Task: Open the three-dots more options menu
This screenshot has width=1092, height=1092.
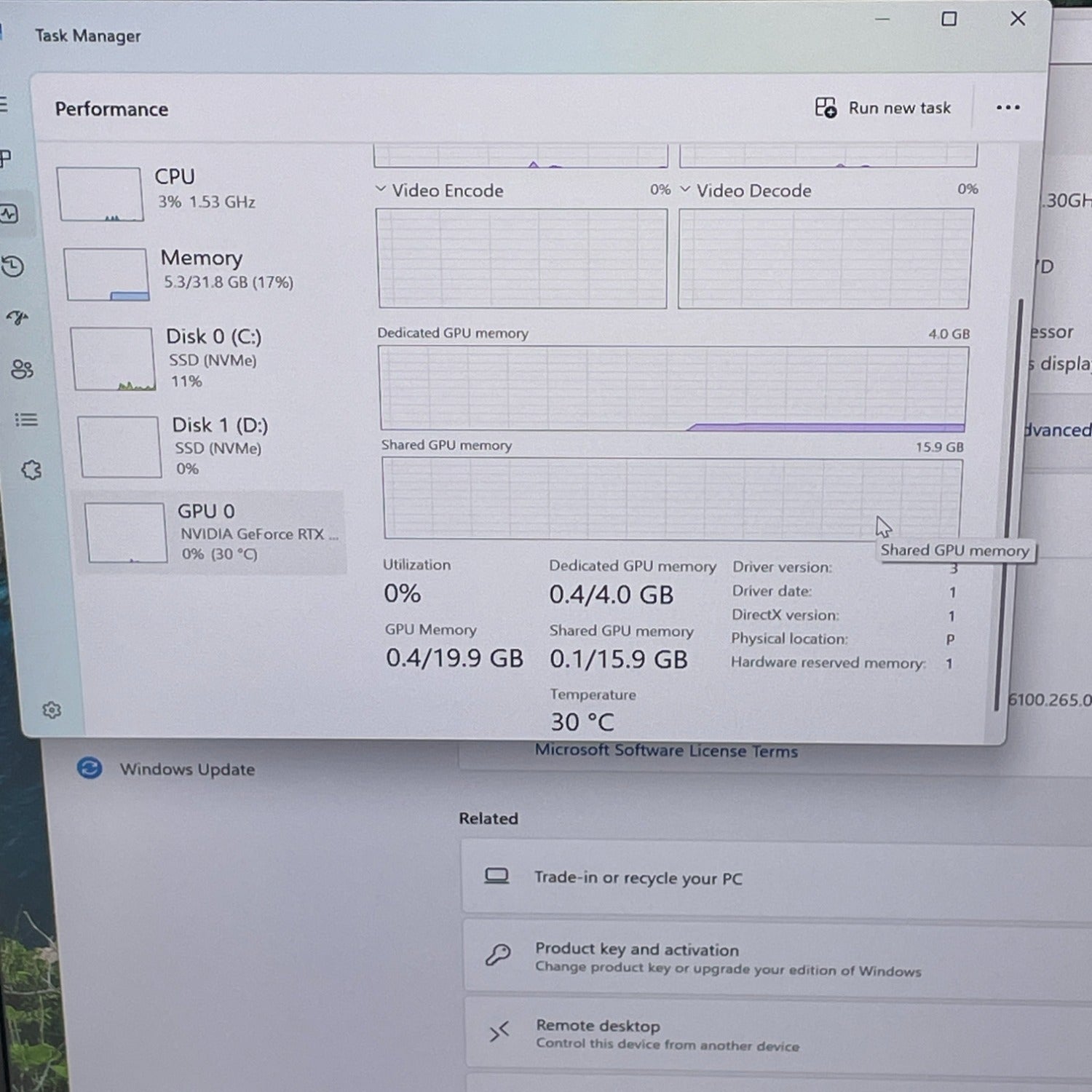Action: click(1008, 108)
